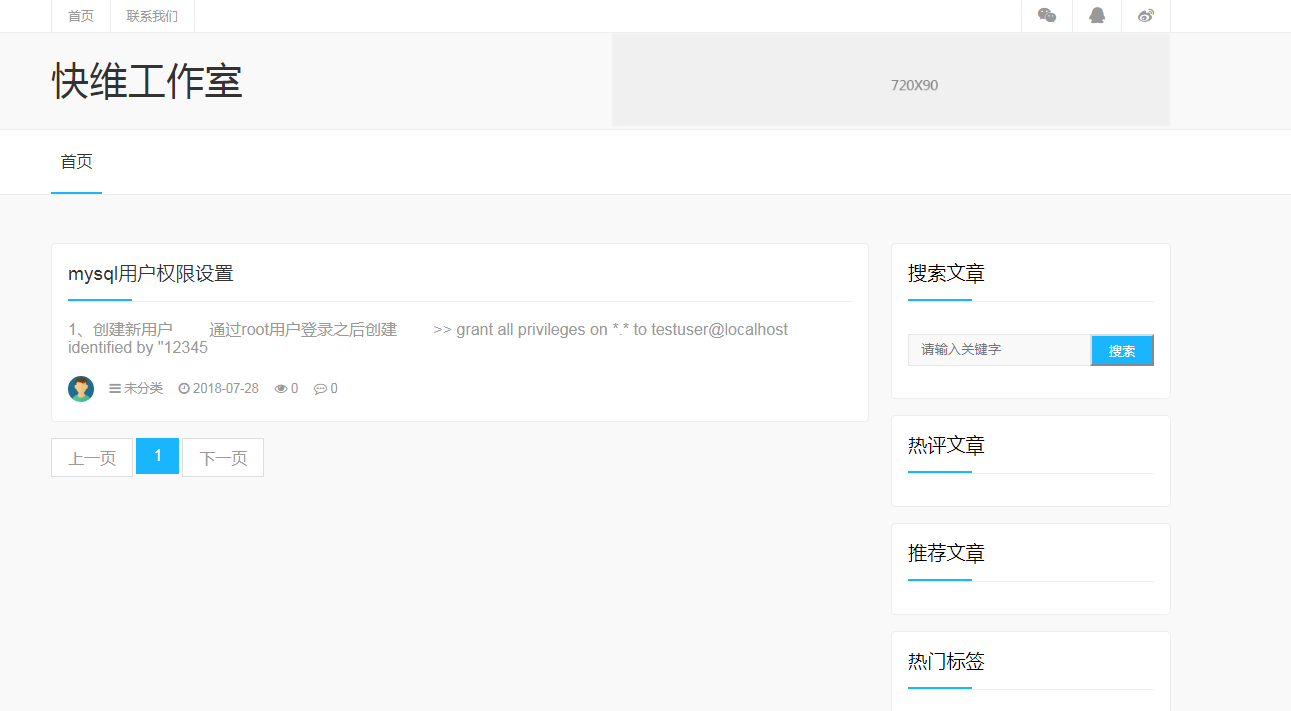
Task: Click the author avatar under the article
Action: click(81, 389)
